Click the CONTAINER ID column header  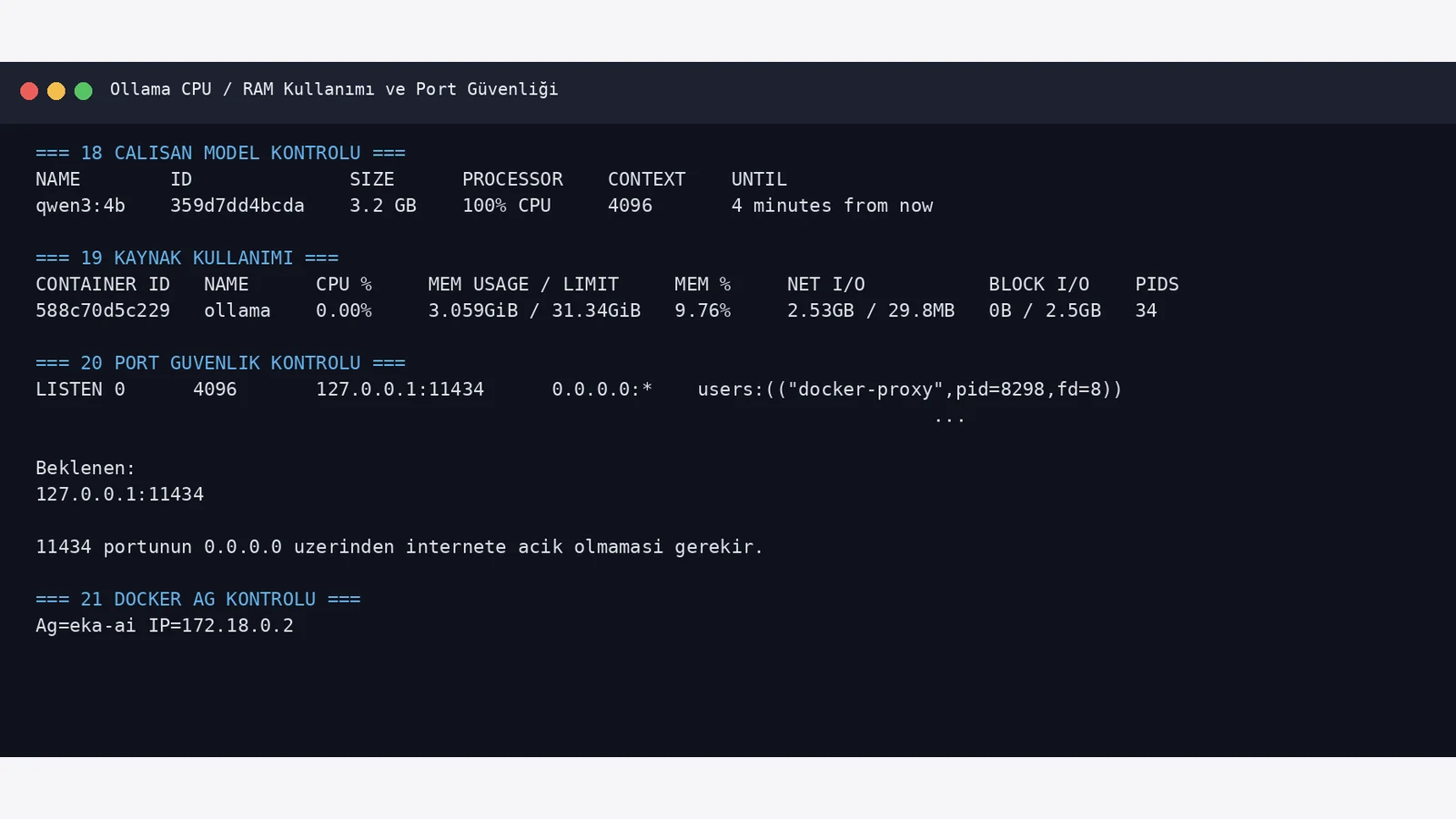pos(103,284)
